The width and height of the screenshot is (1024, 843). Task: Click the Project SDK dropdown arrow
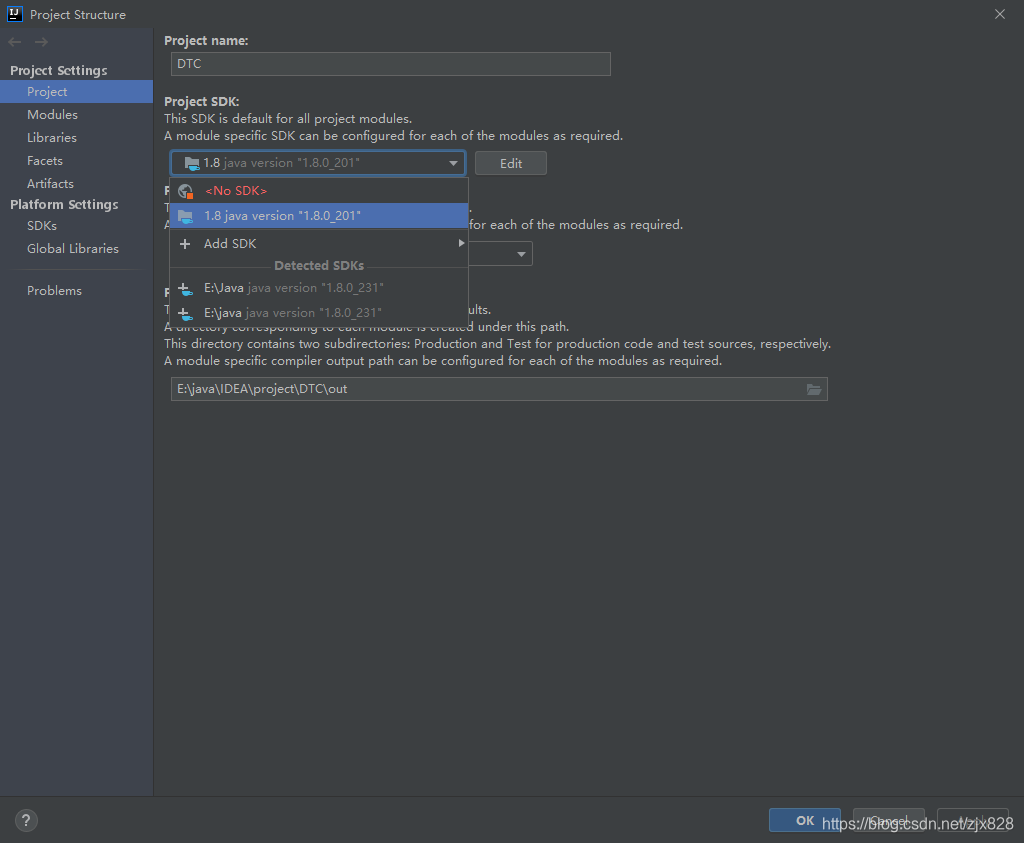click(x=453, y=163)
